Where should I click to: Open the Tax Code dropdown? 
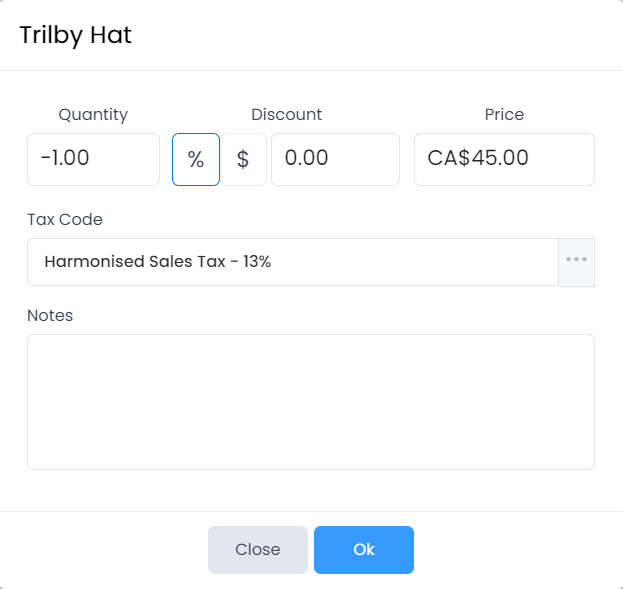click(x=292, y=262)
